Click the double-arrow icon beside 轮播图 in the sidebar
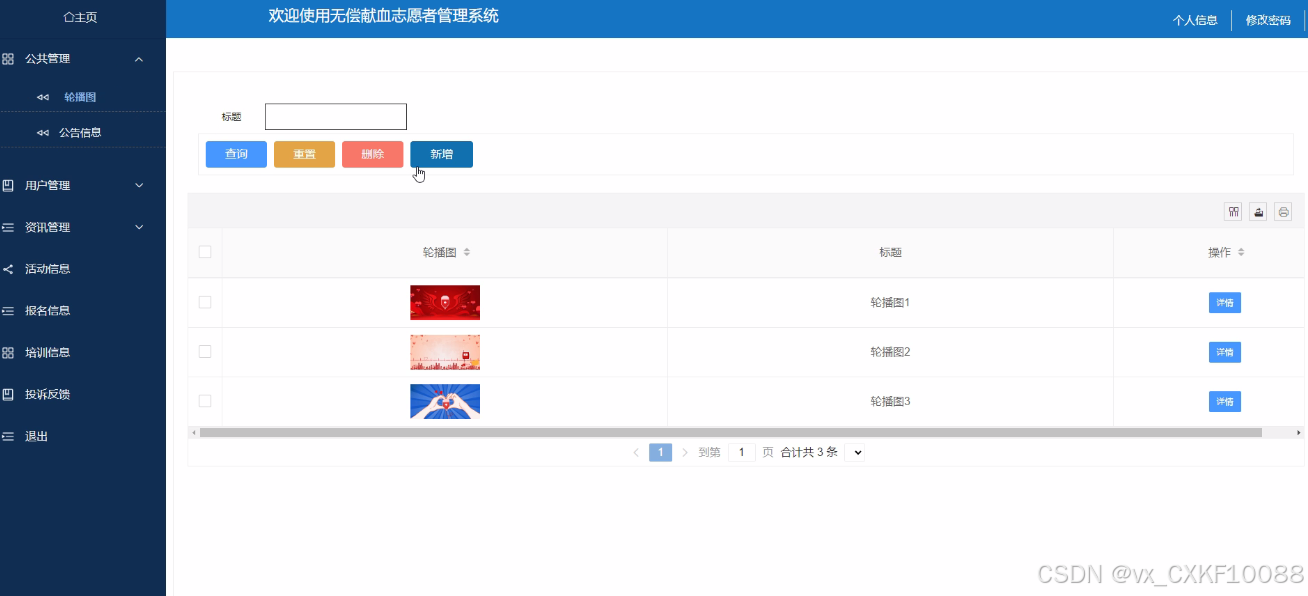 42,97
